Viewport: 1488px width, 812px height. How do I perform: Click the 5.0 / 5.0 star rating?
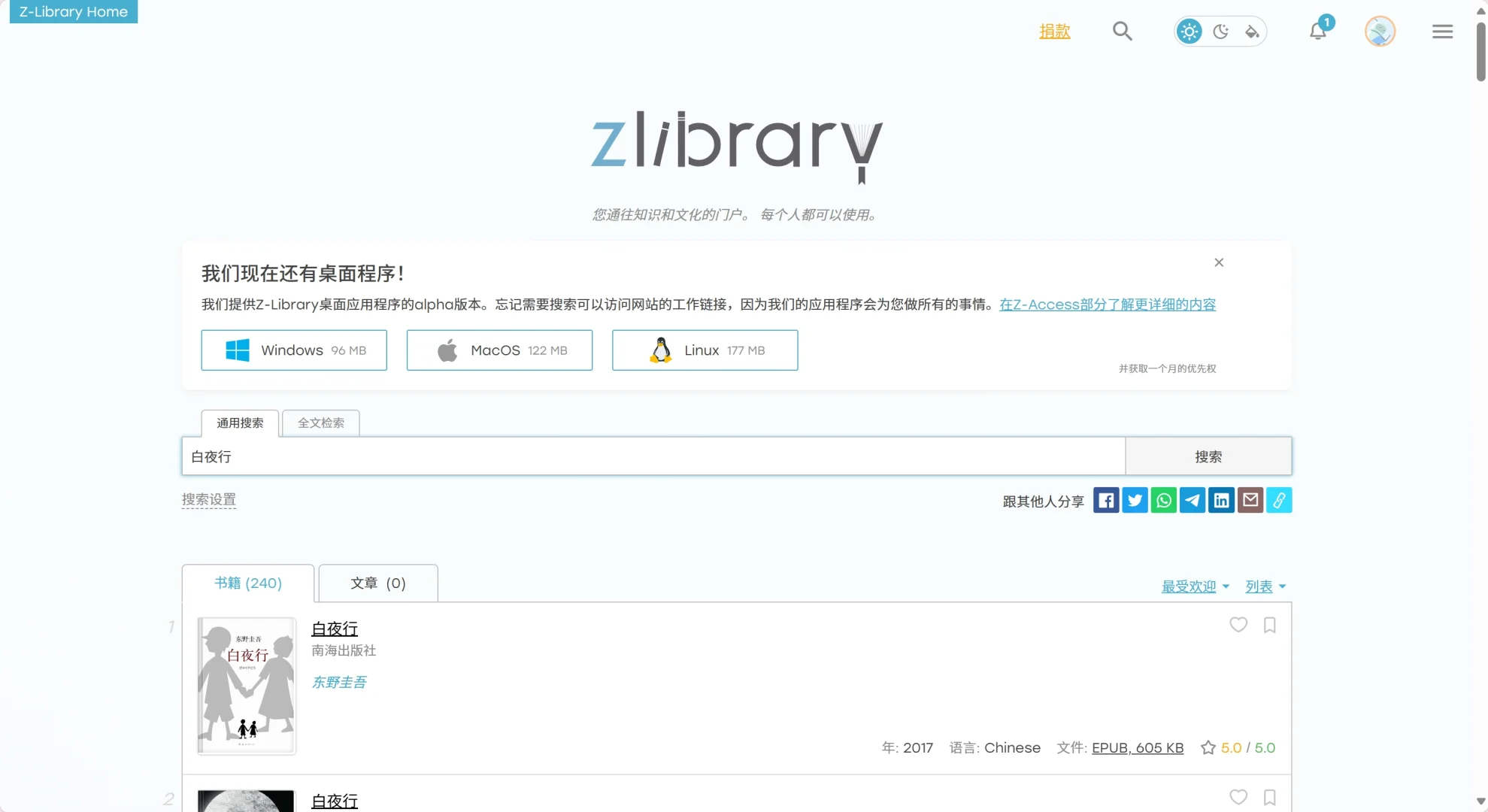click(1238, 747)
